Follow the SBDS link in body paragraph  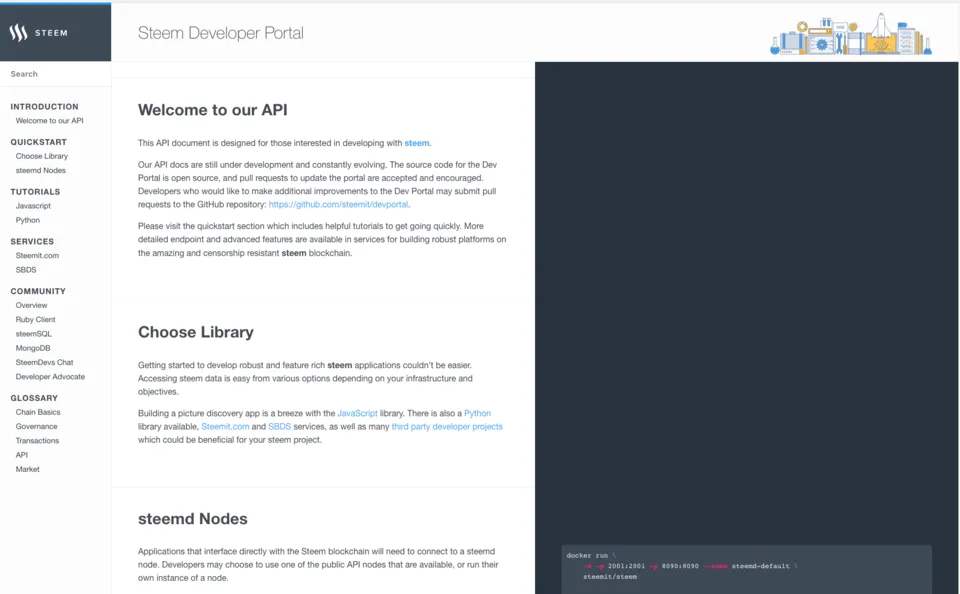[279, 427]
